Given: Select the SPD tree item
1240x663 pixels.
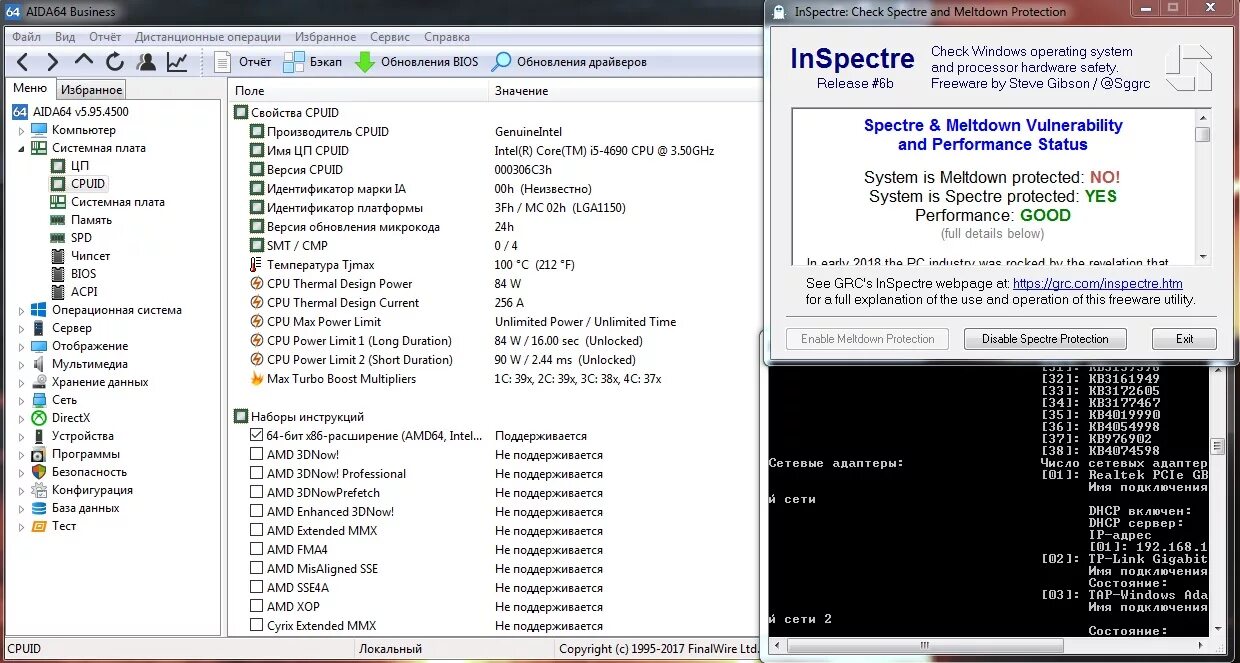Looking at the screenshot, I should point(71,238).
